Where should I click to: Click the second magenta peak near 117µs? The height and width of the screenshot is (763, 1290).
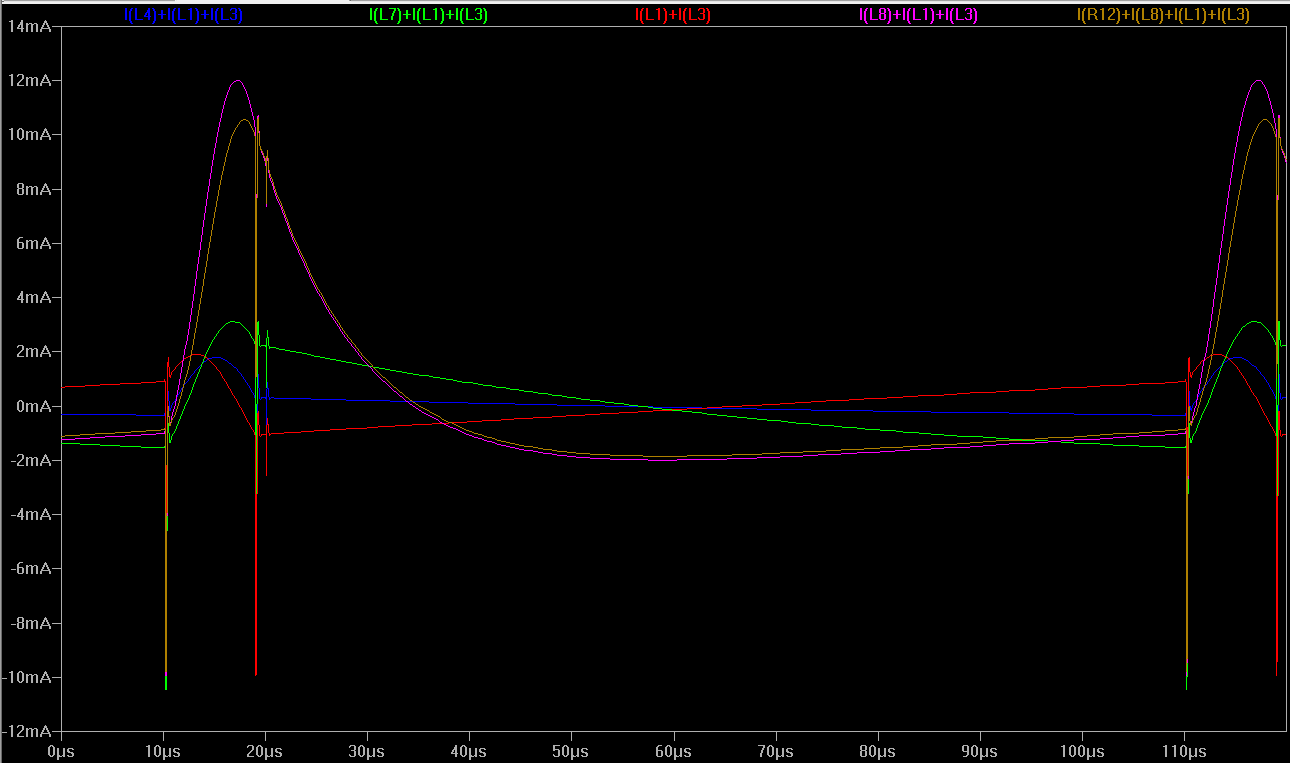(x=1257, y=81)
